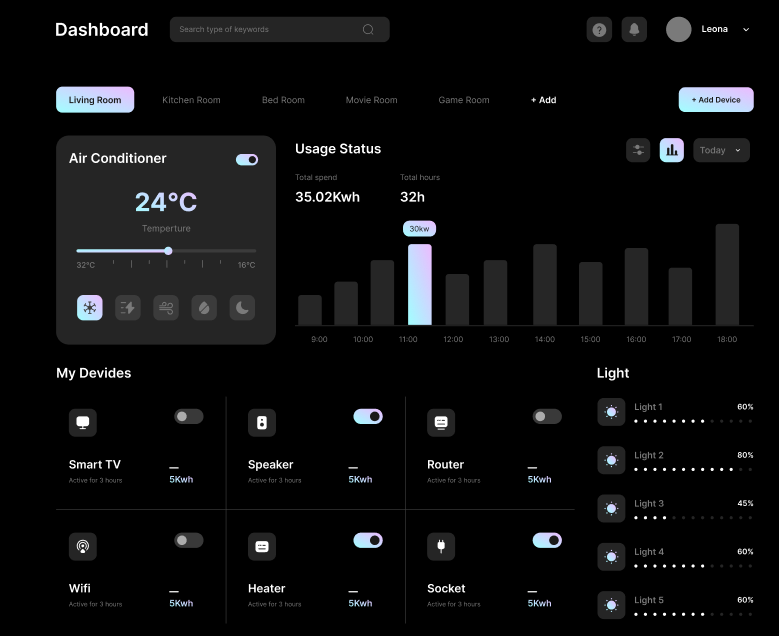Open usage filter sliders icon

click(x=638, y=150)
